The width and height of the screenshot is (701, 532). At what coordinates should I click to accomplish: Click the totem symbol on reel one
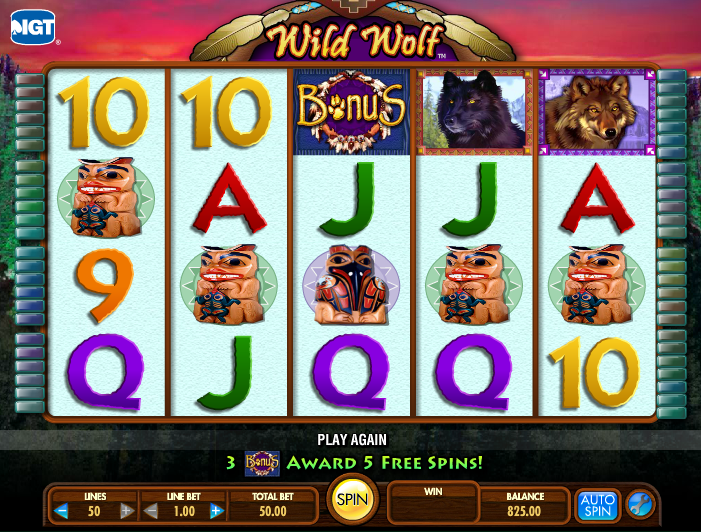click(x=106, y=197)
